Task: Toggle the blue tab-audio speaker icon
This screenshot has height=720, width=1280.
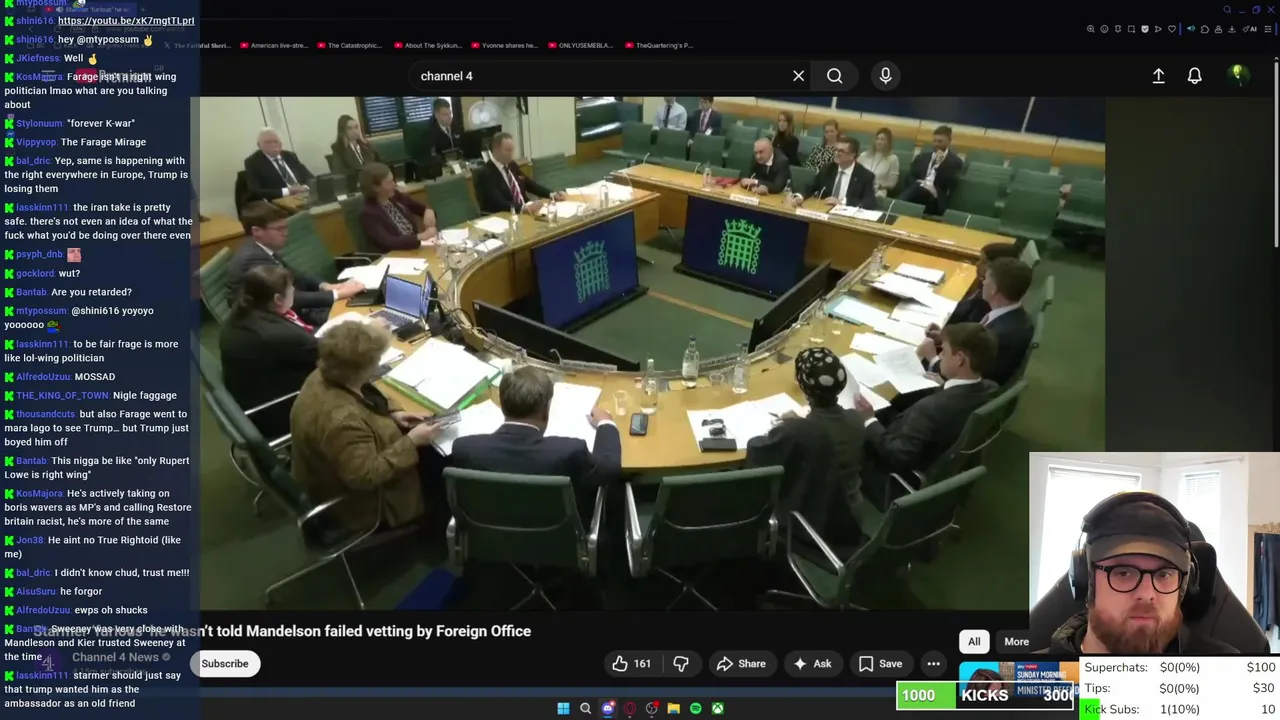Action: [1191, 29]
